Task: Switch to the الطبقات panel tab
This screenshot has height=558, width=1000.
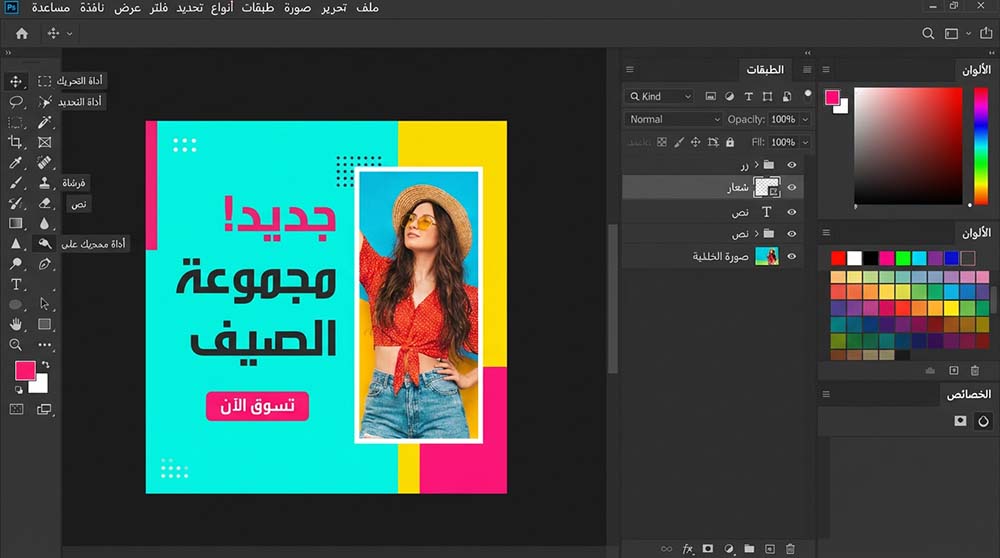Action: click(x=765, y=70)
